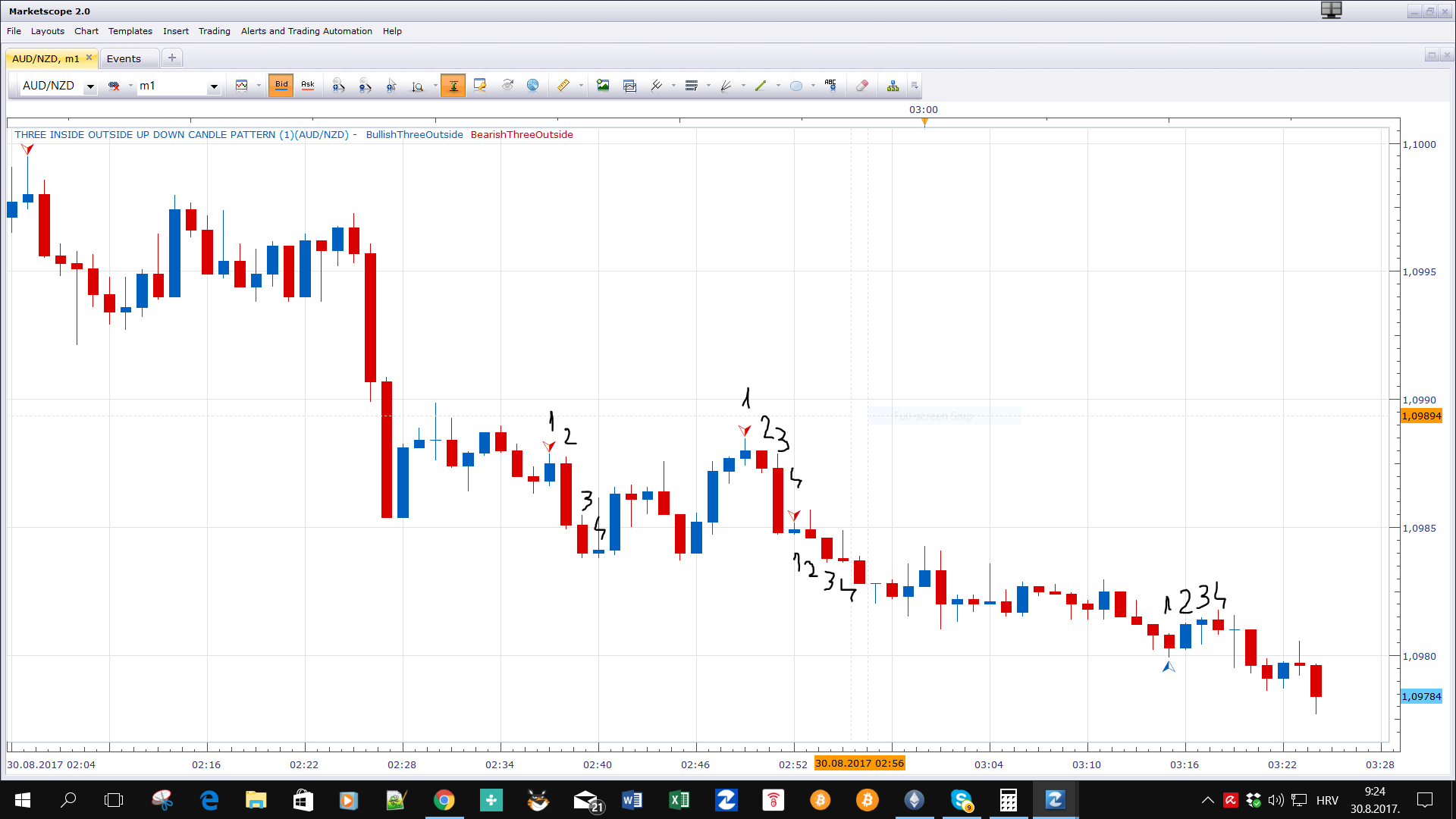
Task: Click the 30.08.2017 02:56 date label
Action: click(860, 763)
